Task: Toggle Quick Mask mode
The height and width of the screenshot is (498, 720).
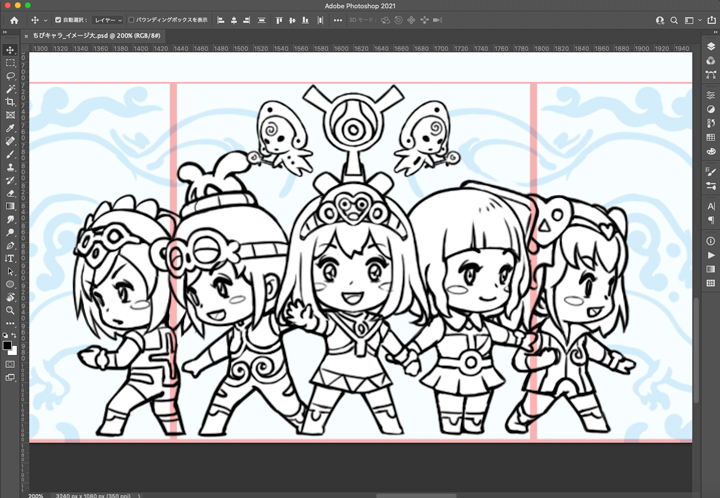Action: pos(10,364)
